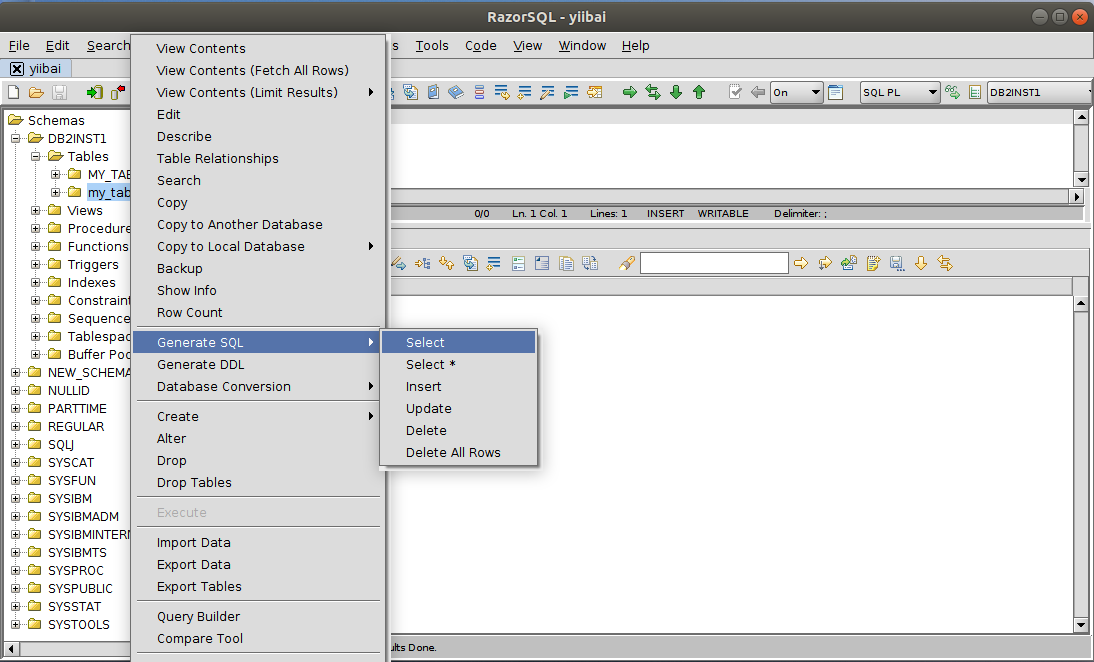Viewport: 1094px width, 662px height.
Task: Open the Window menu in menu bar
Action: (582, 45)
